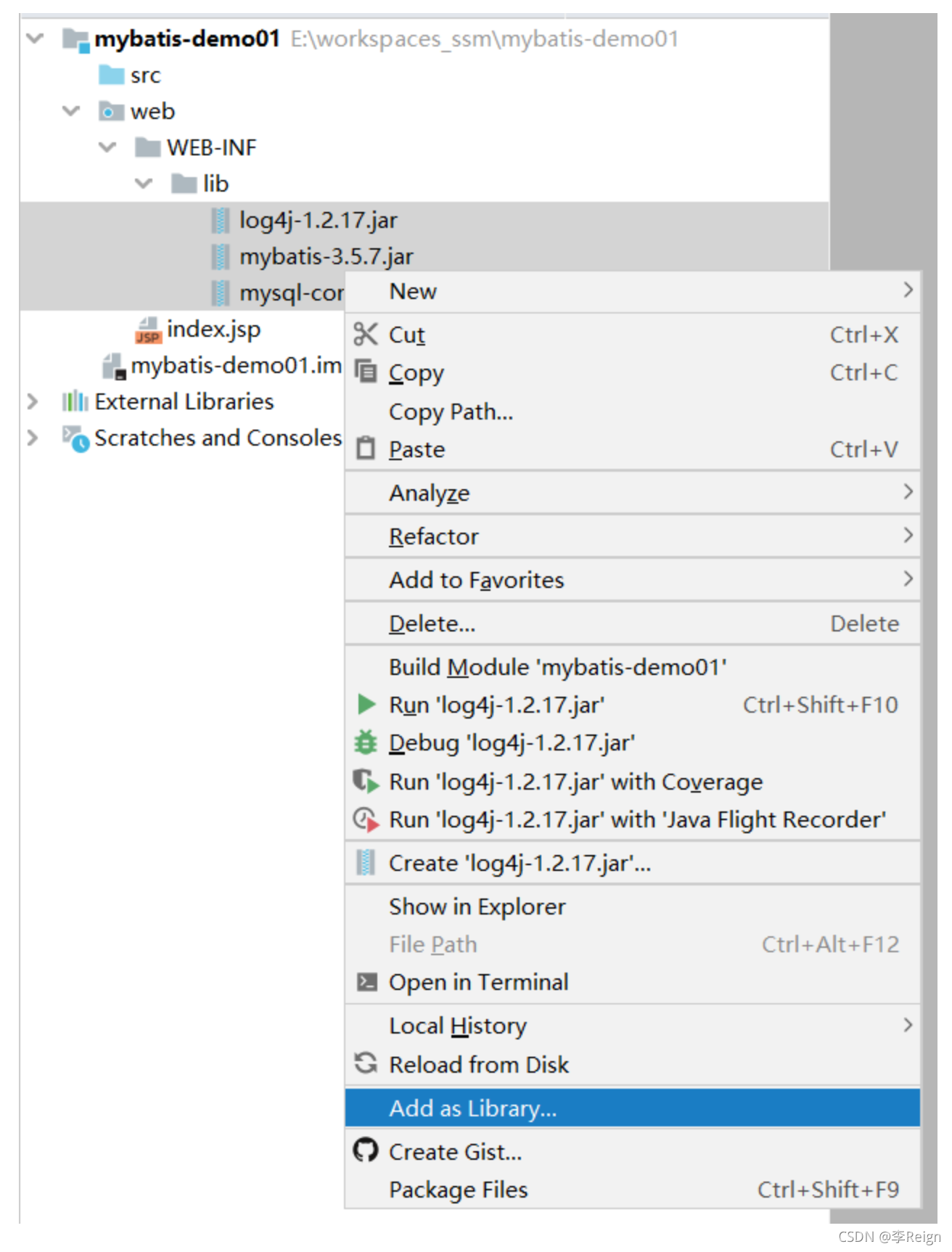The height and width of the screenshot is (1252, 952).
Task: Click the JSP file icon of index.jsp
Action: pos(148,330)
